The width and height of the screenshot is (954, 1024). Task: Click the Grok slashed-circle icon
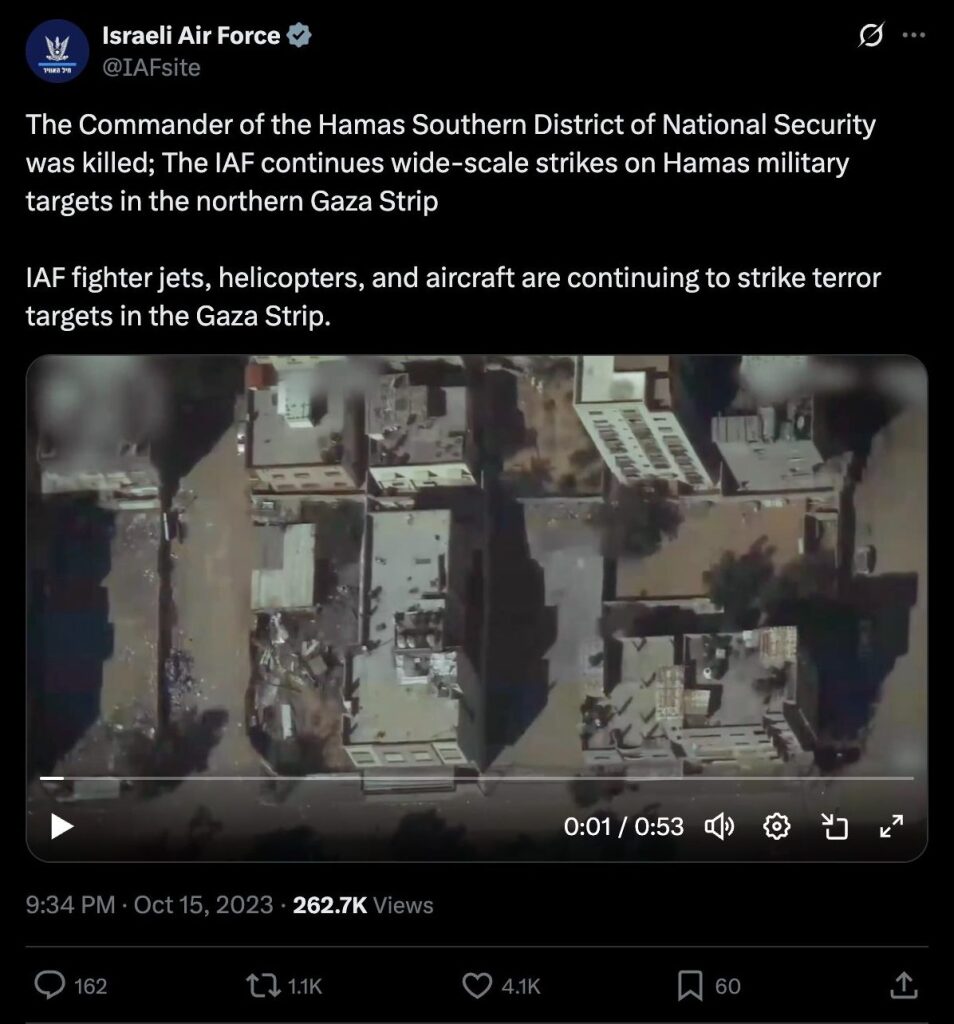870,35
